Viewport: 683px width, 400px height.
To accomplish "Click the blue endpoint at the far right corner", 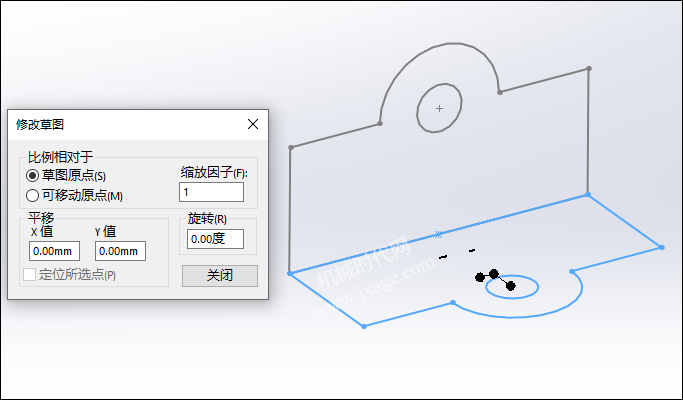I will [x=662, y=247].
